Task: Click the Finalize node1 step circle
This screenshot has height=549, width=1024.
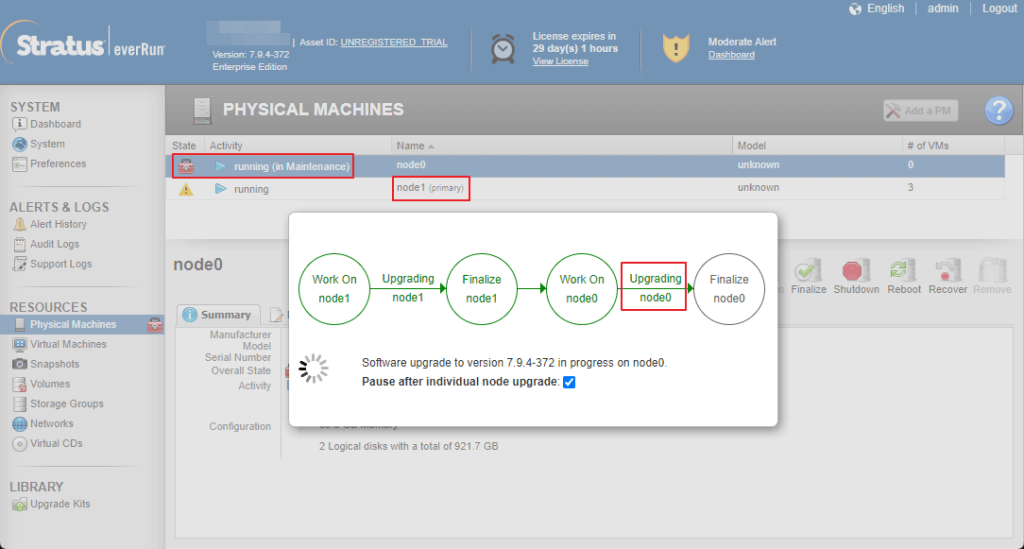Action: click(482, 289)
